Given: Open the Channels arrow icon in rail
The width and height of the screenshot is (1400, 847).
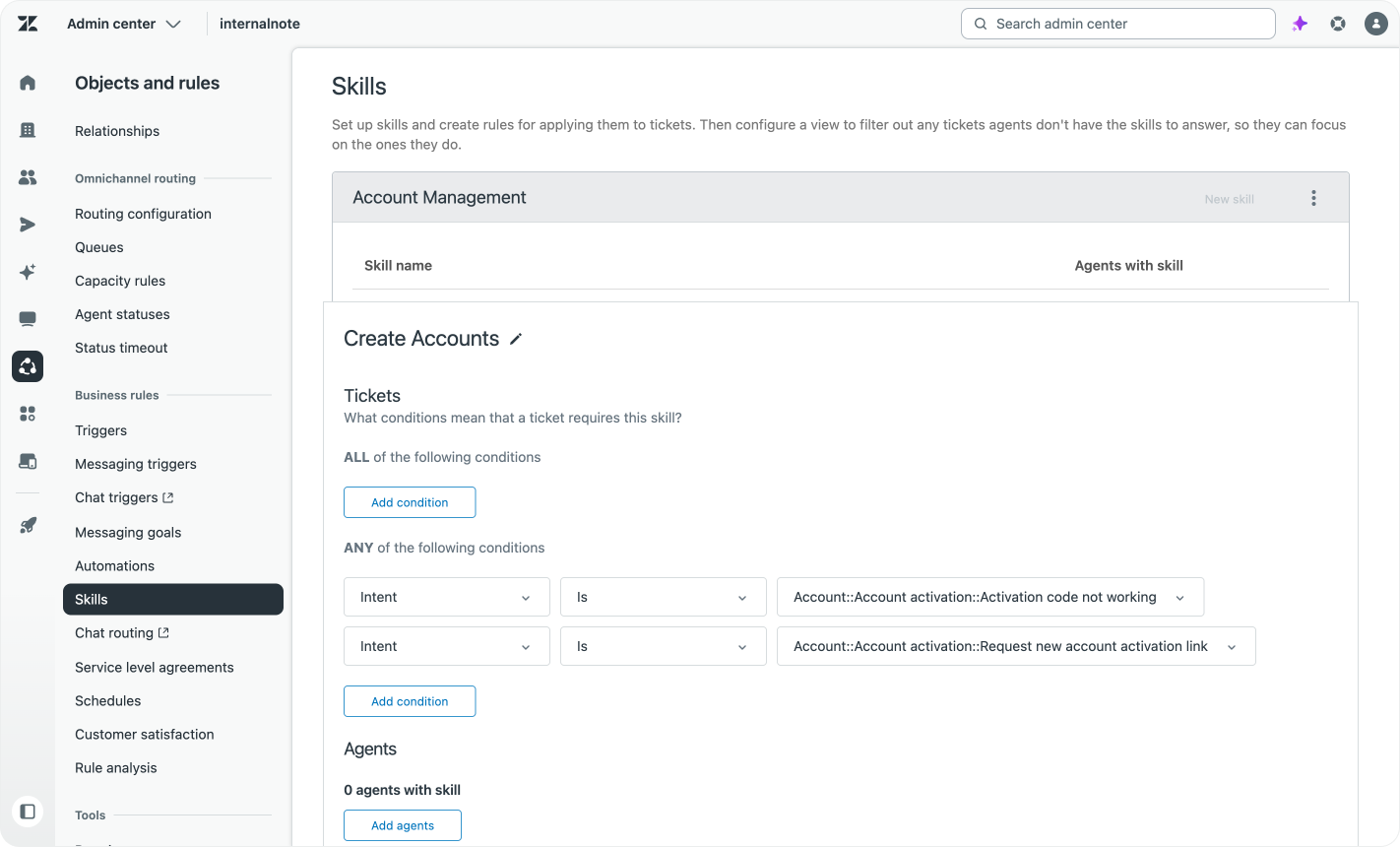Looking at the screenshot, I should coord(28,225).
